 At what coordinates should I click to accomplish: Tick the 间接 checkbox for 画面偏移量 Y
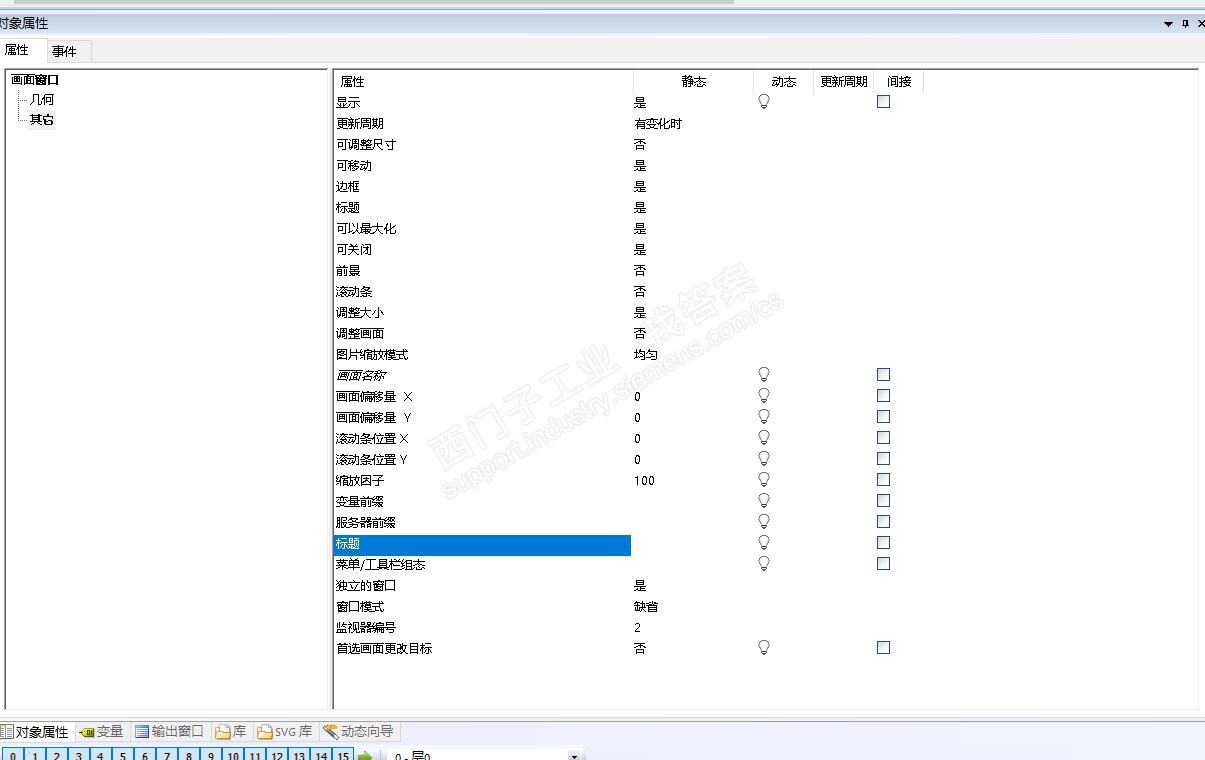click(883, 417)
